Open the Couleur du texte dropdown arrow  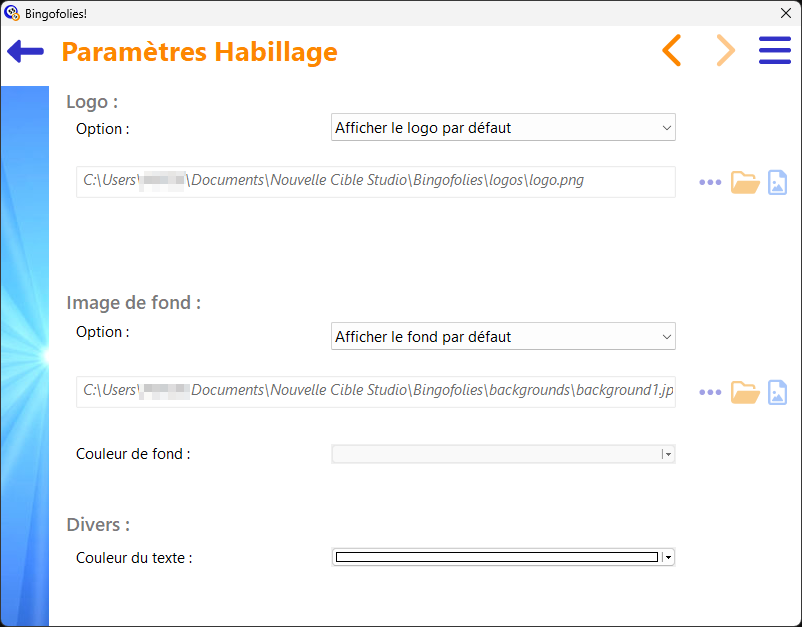[667, 557]
